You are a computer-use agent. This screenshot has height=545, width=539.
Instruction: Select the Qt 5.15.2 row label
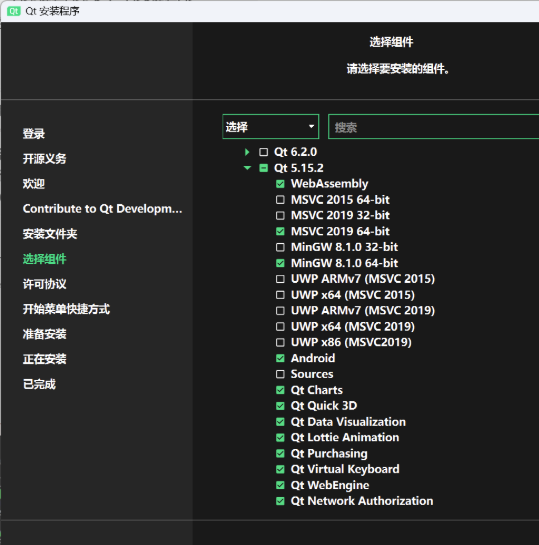[x=299, y=168]
